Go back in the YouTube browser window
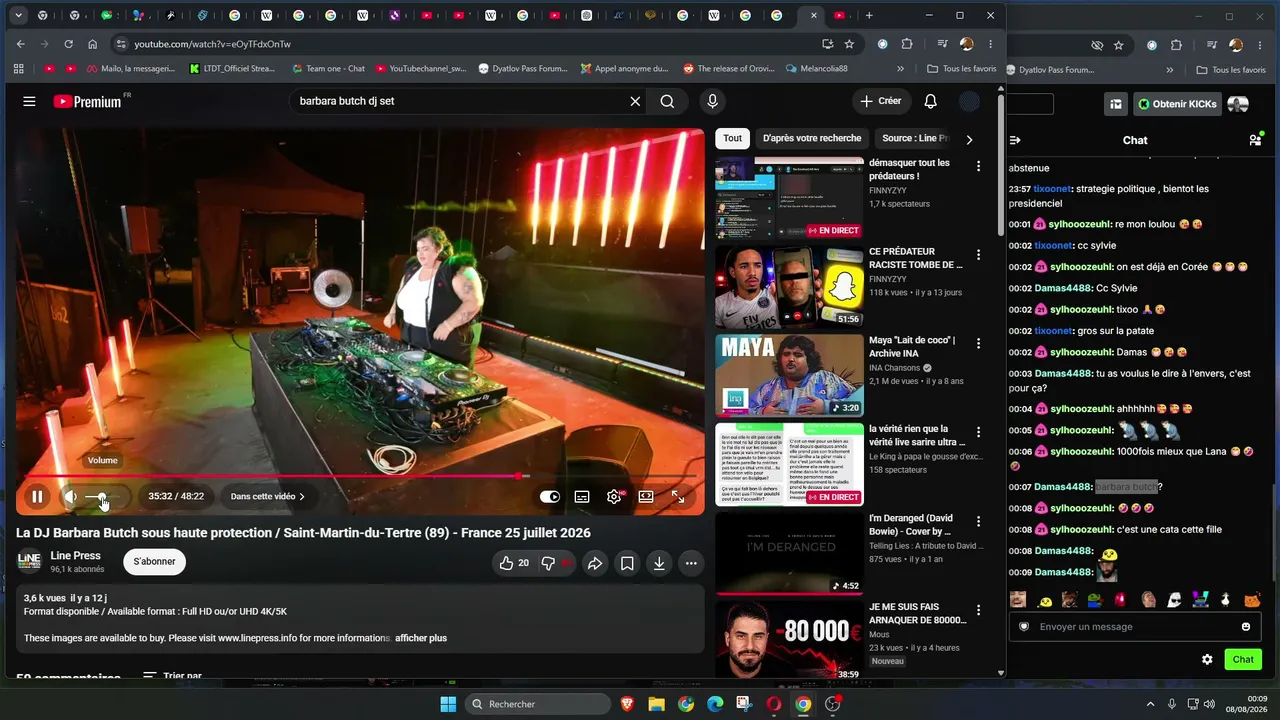This screenshot has height=720, width=1280. coord(20,44)
